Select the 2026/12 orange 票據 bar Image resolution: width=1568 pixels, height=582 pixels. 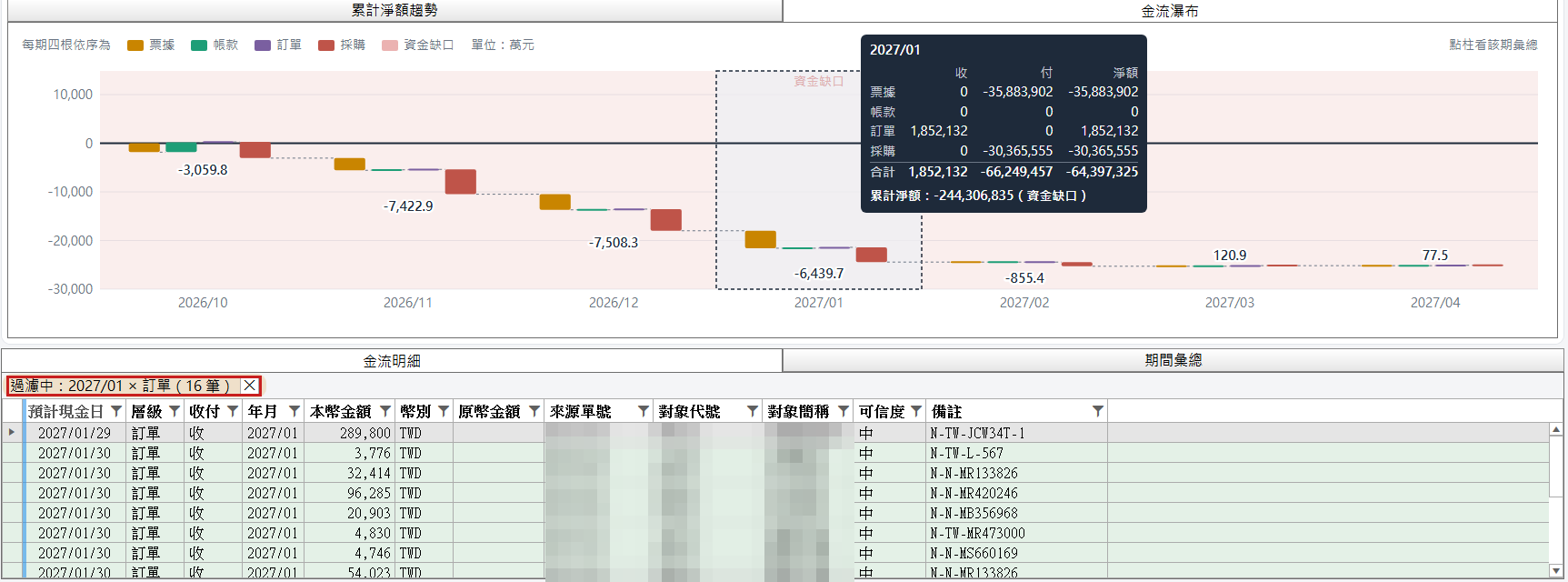tap(555, 202)
